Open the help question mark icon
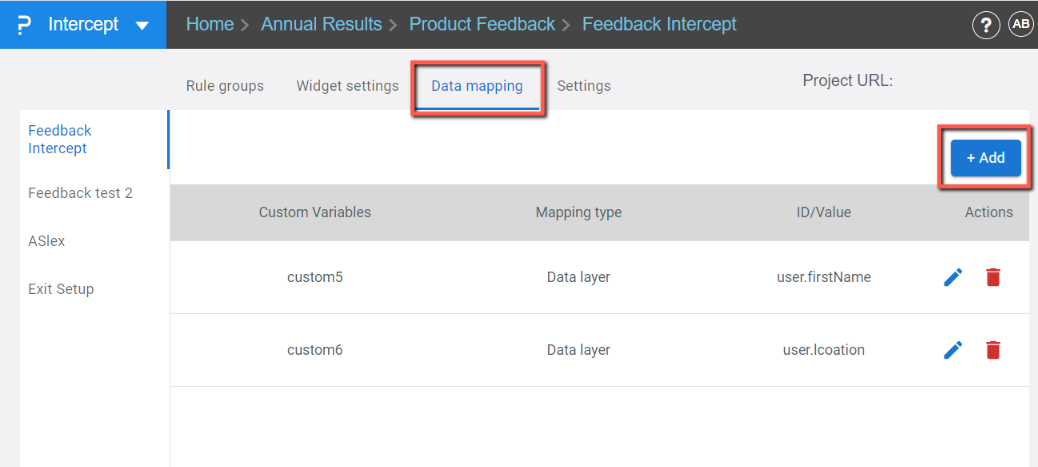Viewport: 1038px width, 467px height. pos(986,26)
